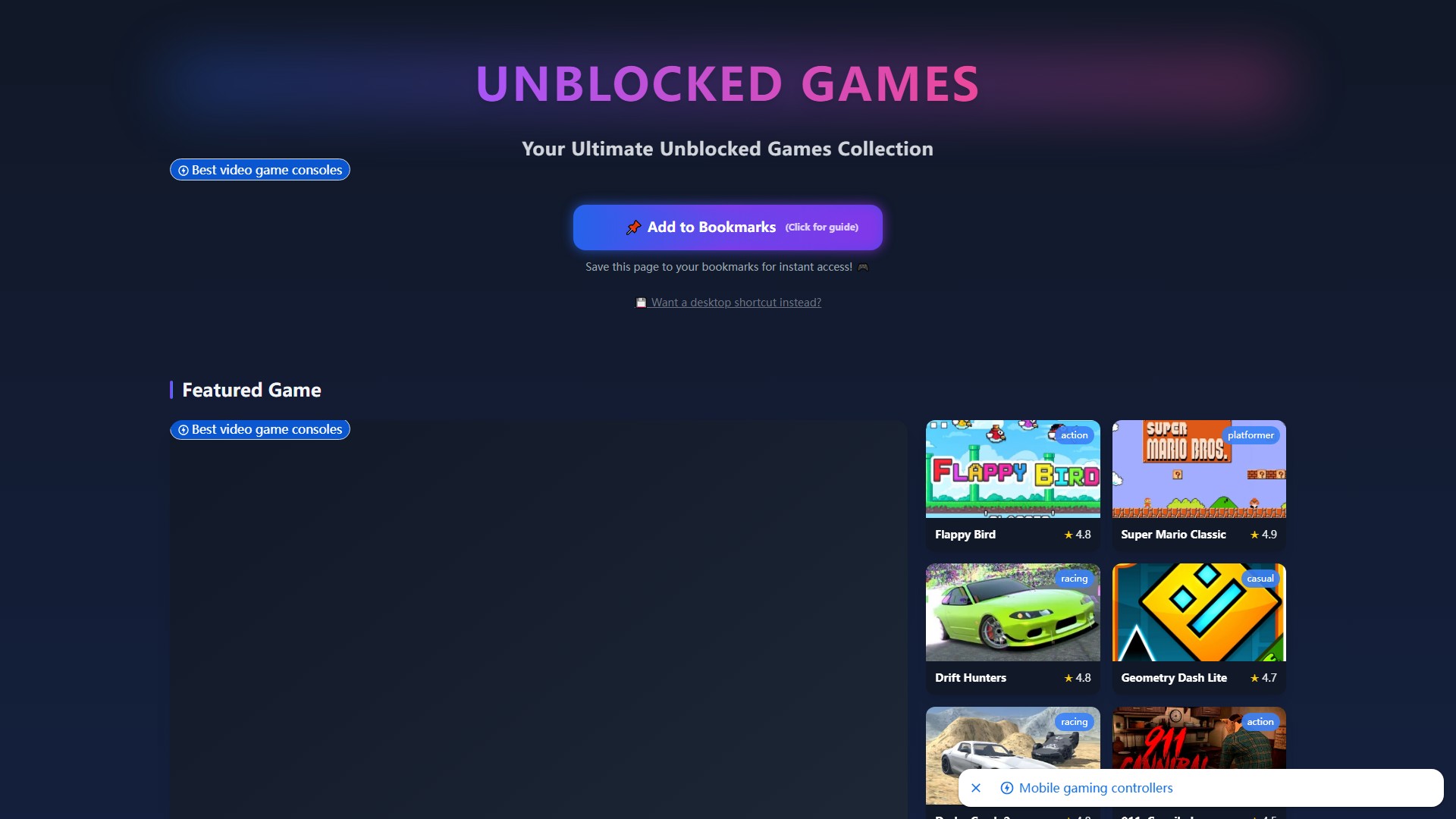1456x819 pixels.
Task: Click the top Best video game consoles ad icon
Action: [183, 171]
